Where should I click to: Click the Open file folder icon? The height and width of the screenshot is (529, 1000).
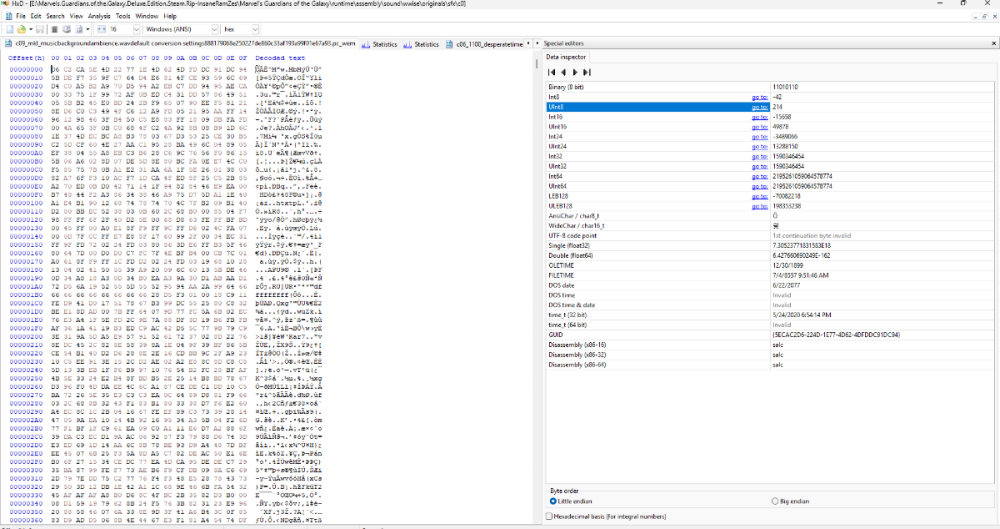(21, 29)
